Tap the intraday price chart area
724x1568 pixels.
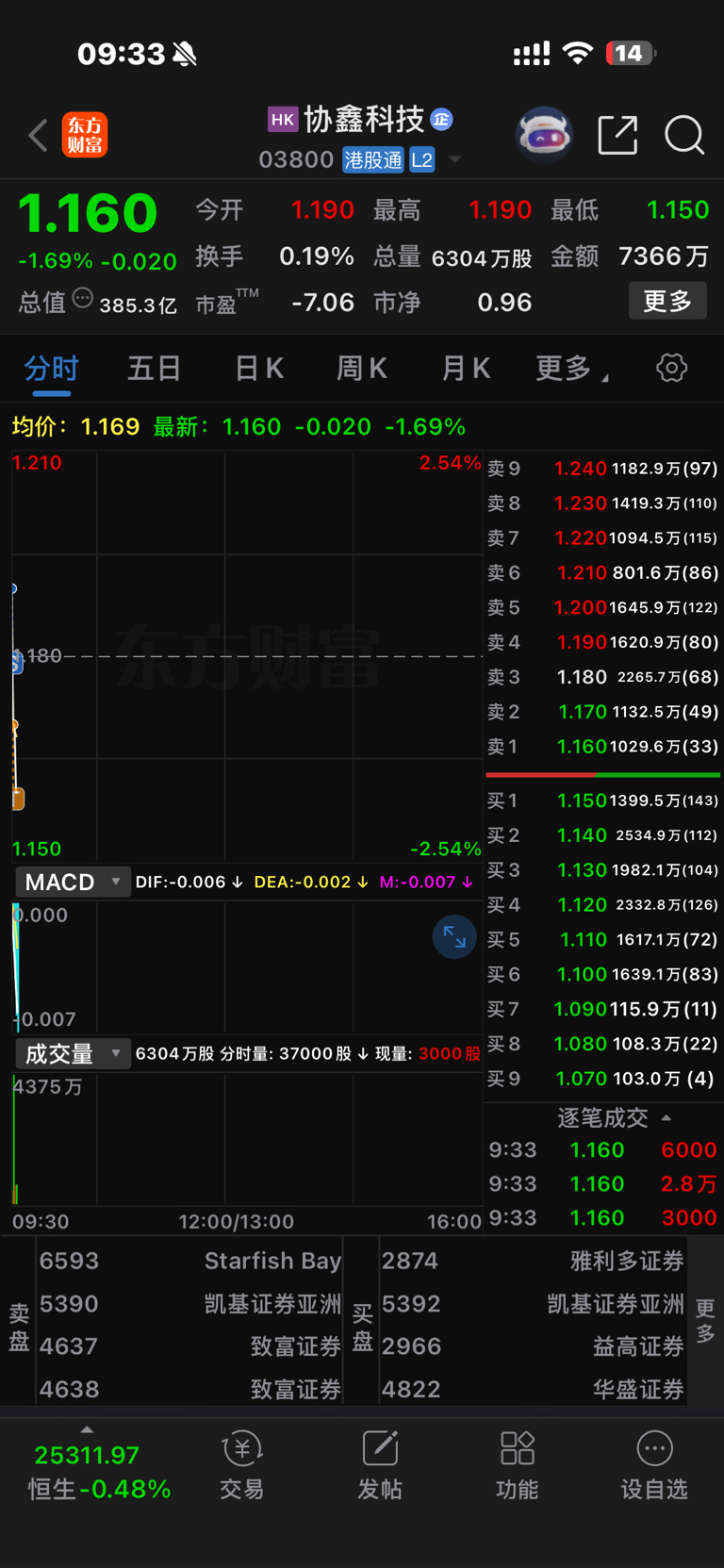(x=247, y=656)
